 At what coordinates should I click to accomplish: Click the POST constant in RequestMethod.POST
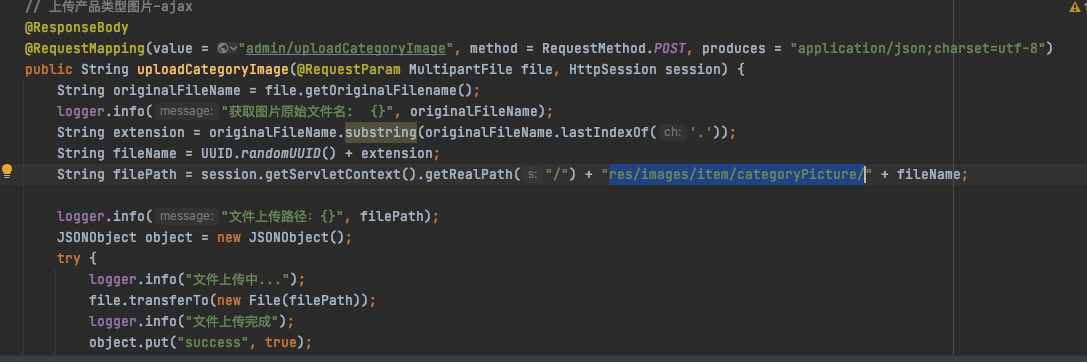click(x=670, y=49)
